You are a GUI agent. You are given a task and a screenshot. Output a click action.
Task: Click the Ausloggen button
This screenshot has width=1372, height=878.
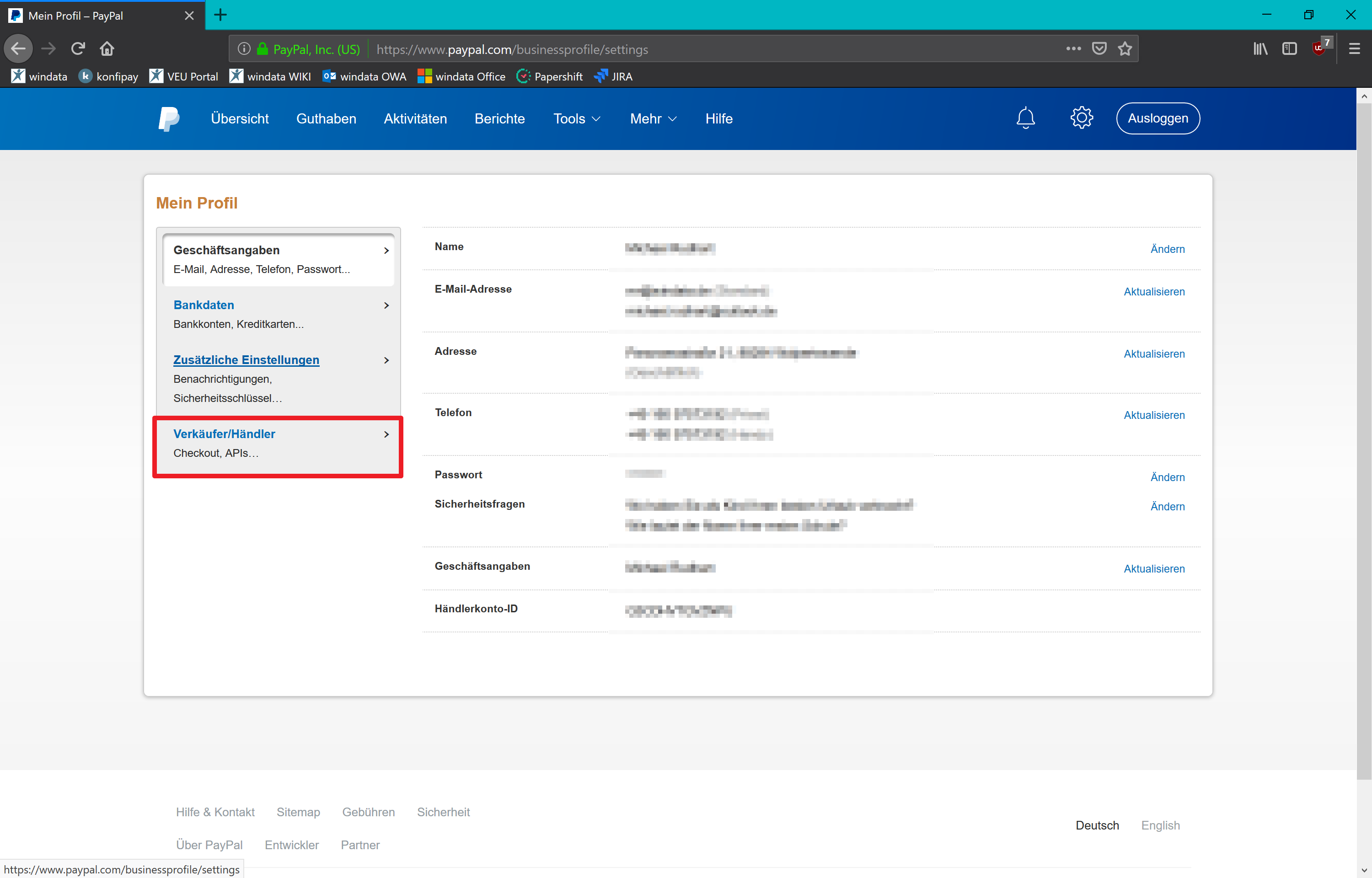click(x=1158, y=118)
